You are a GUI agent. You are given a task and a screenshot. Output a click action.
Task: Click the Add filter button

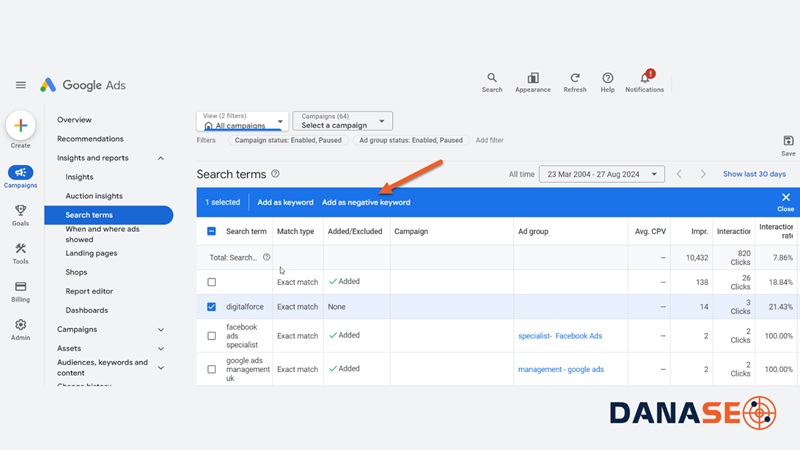tap(489, 140)
